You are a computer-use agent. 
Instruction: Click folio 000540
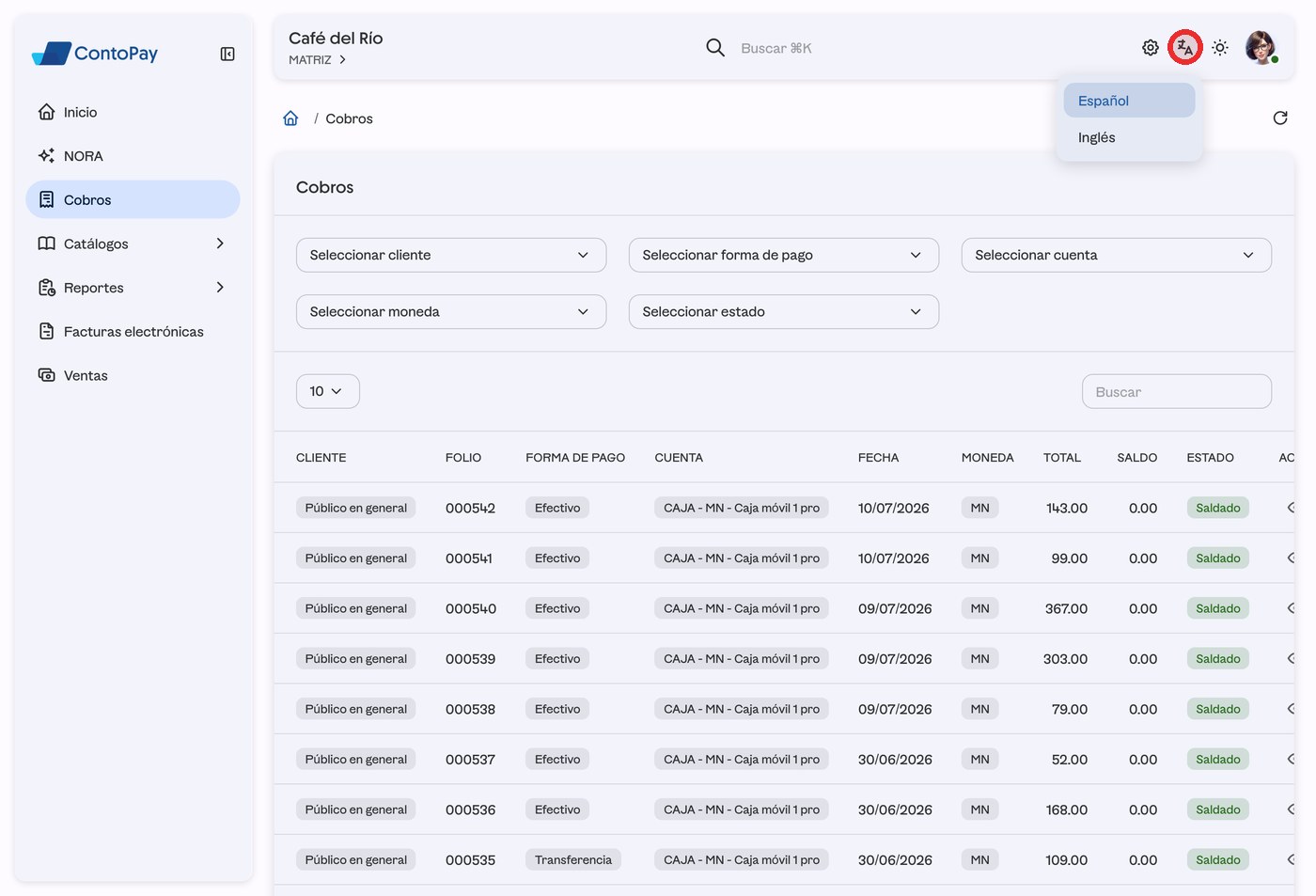pos(471,608)
